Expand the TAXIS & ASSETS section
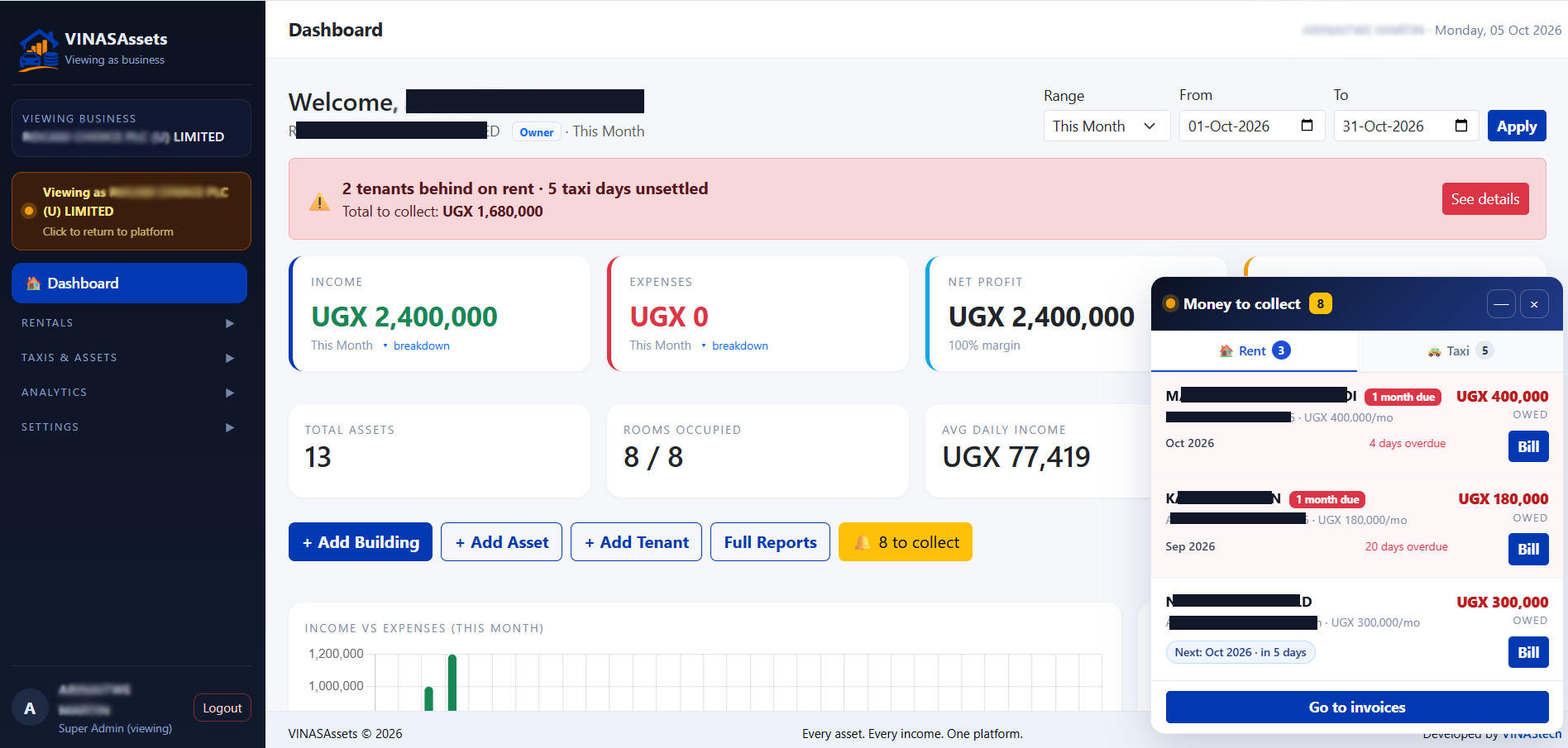Screen dimensions: 1568x748 129,358
